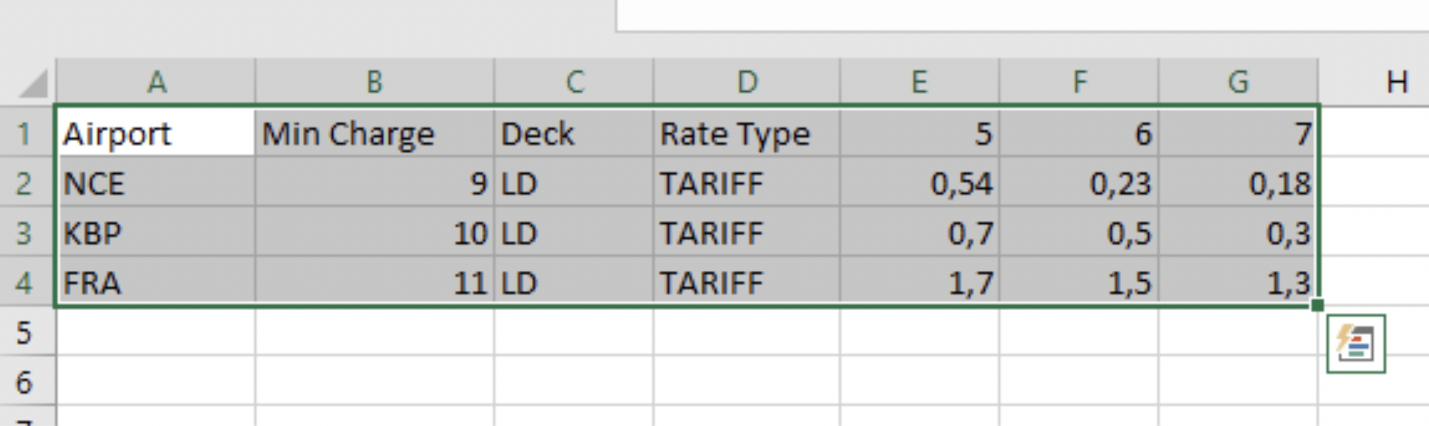Viewport: 1429px width, 426px height.
Task: Select the cell with value 1,5
Action: point(1078,284)
